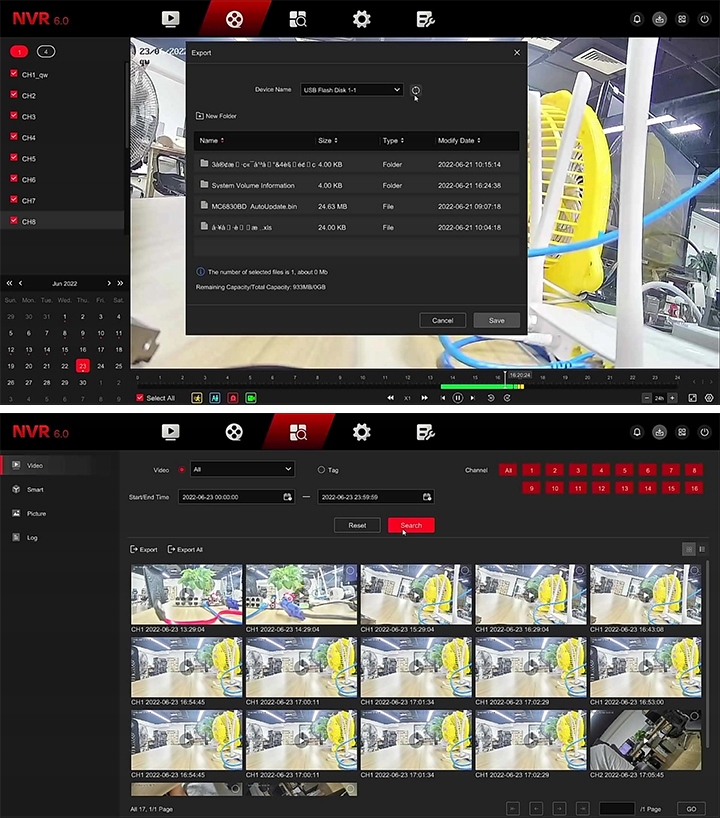Click the Export All icon
This screenshot has width=720, height=818.
coord(172,549)
